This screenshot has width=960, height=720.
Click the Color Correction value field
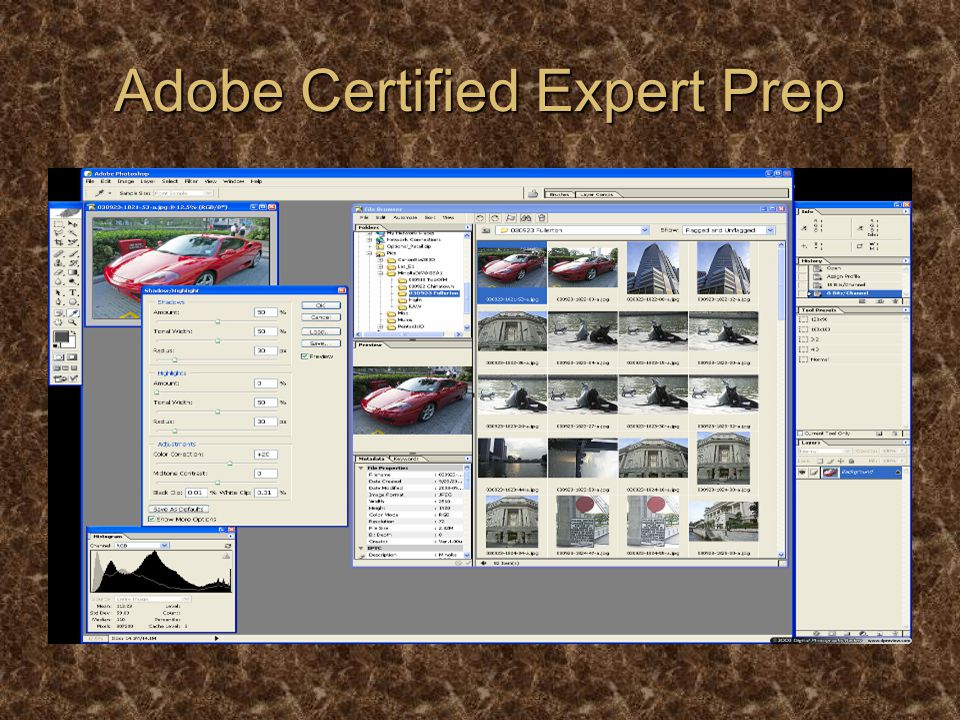pos(266,454)
